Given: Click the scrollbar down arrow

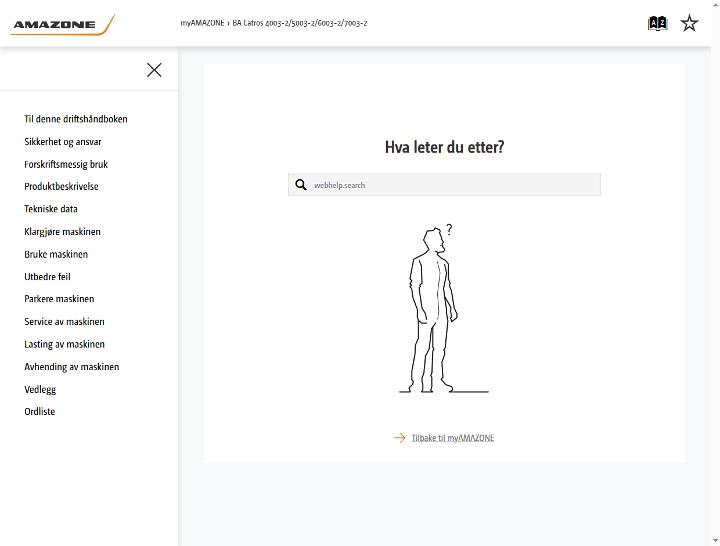Looking at the screenshot, I should pos(715,541).
